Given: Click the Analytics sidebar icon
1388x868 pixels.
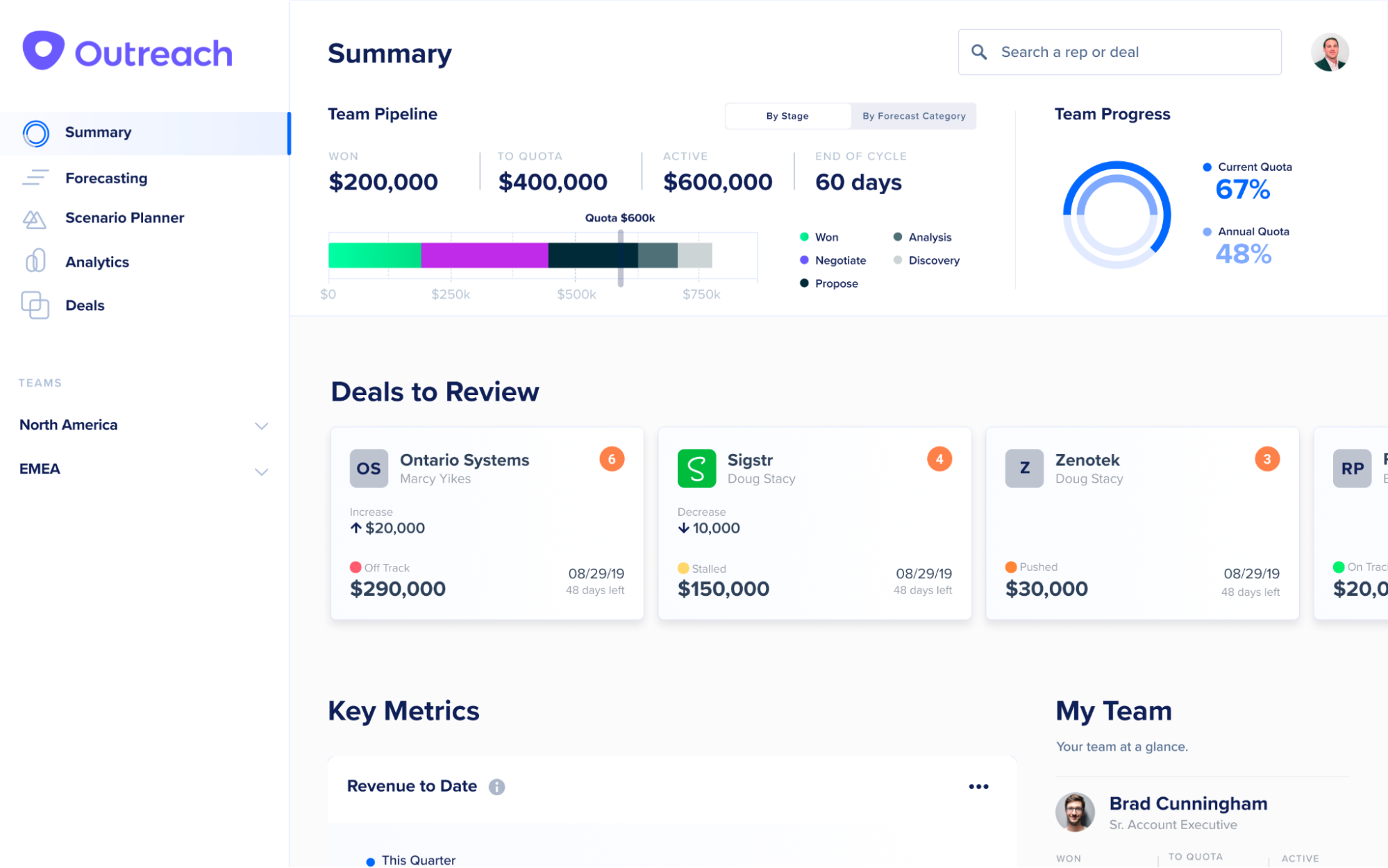Looking at the screenshot, I should 35,261.
